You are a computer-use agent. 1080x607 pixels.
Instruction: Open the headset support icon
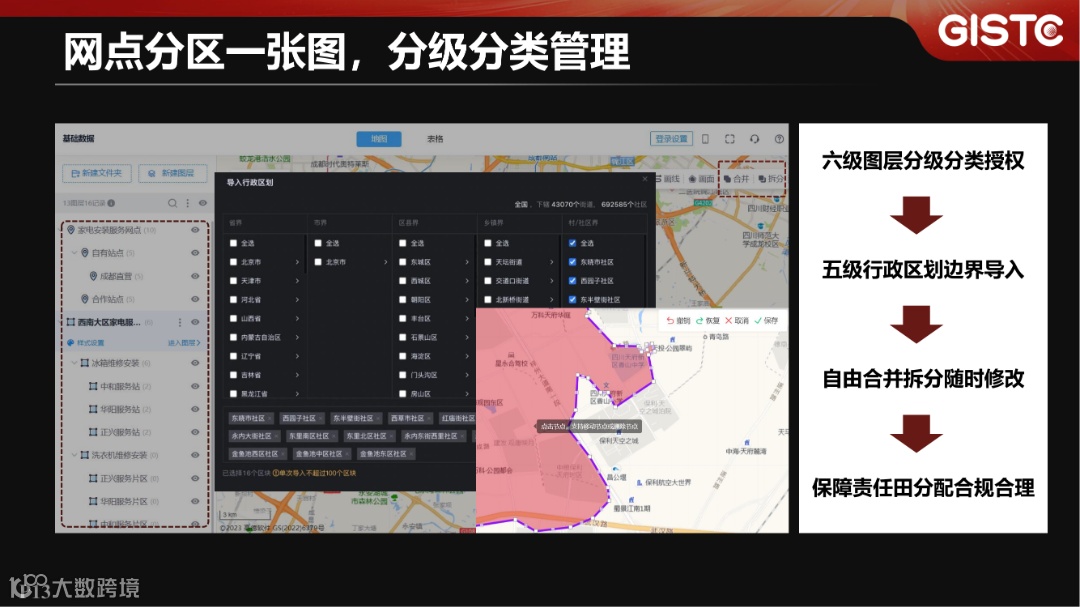click(755, 138)
